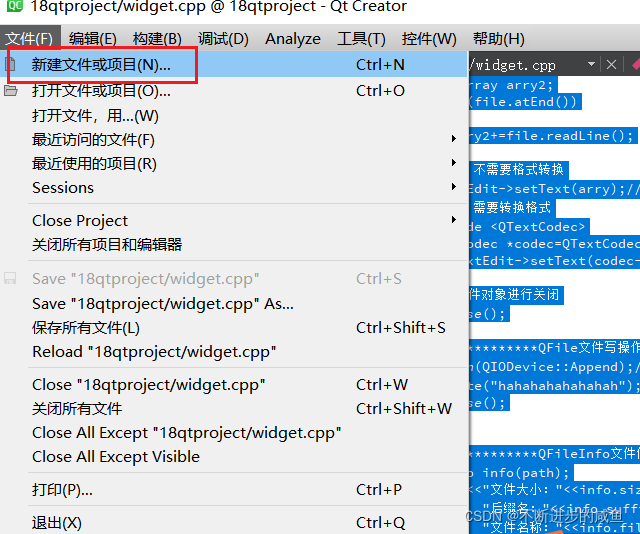The height and width of the screenshot is (534, 640).
Task: Open the 文件(F) menu
Action: pyautogui.click(x=30, y=39)
